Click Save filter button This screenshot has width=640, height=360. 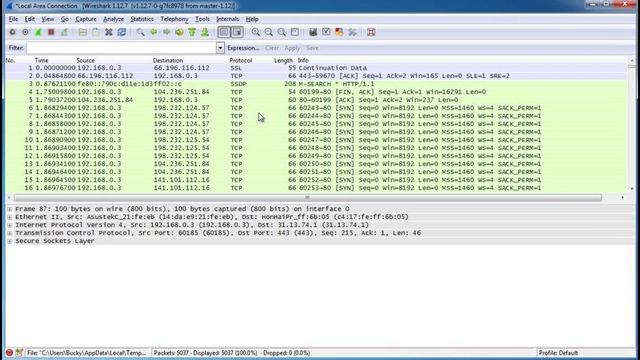click(x=312, y=48)
